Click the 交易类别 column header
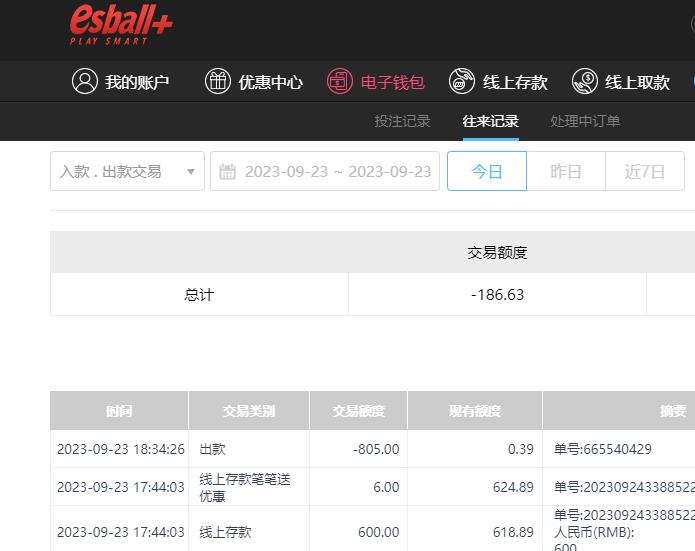695x551 pixels. (x=249, y=411)
